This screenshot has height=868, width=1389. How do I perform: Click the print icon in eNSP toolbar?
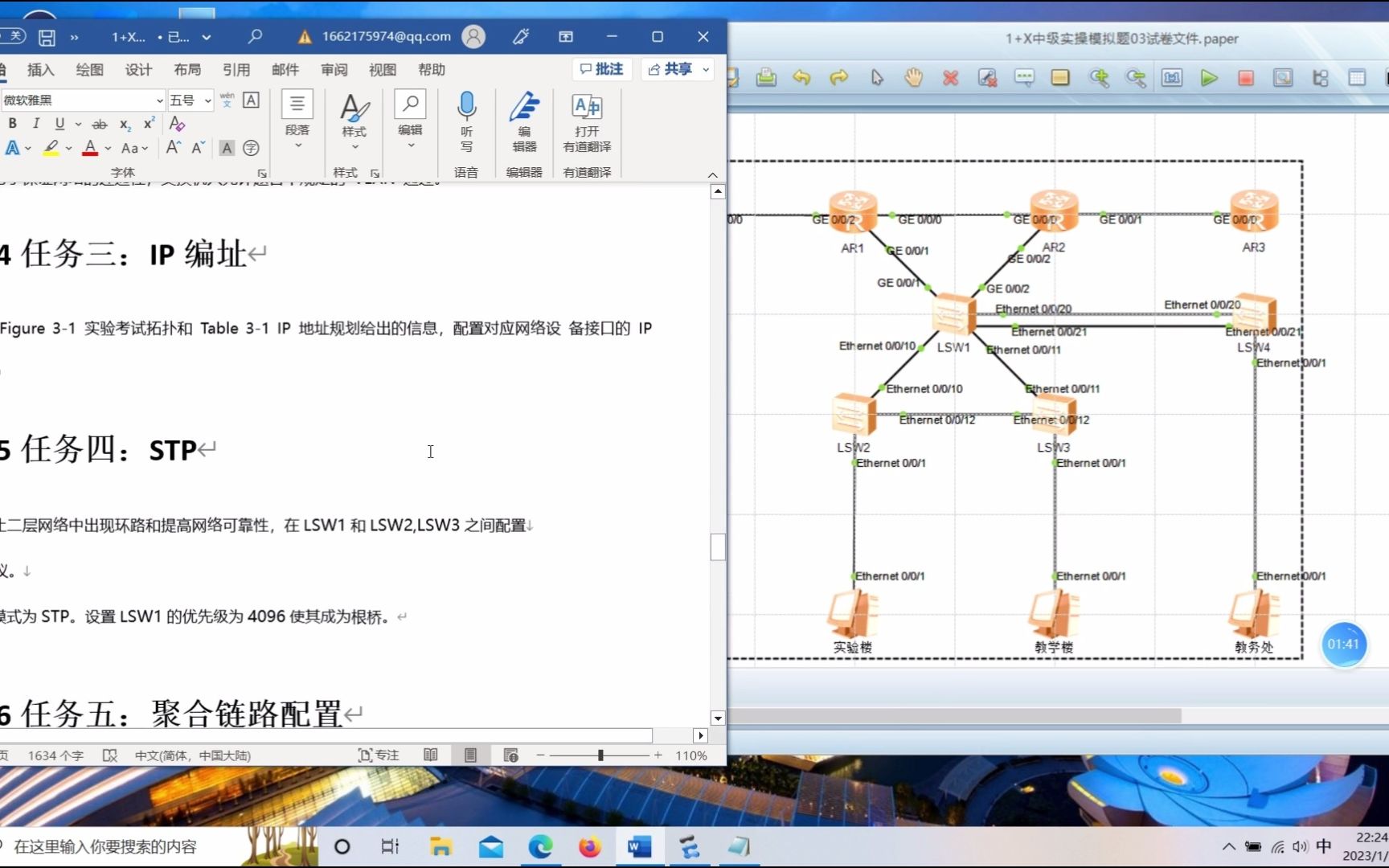766,78
